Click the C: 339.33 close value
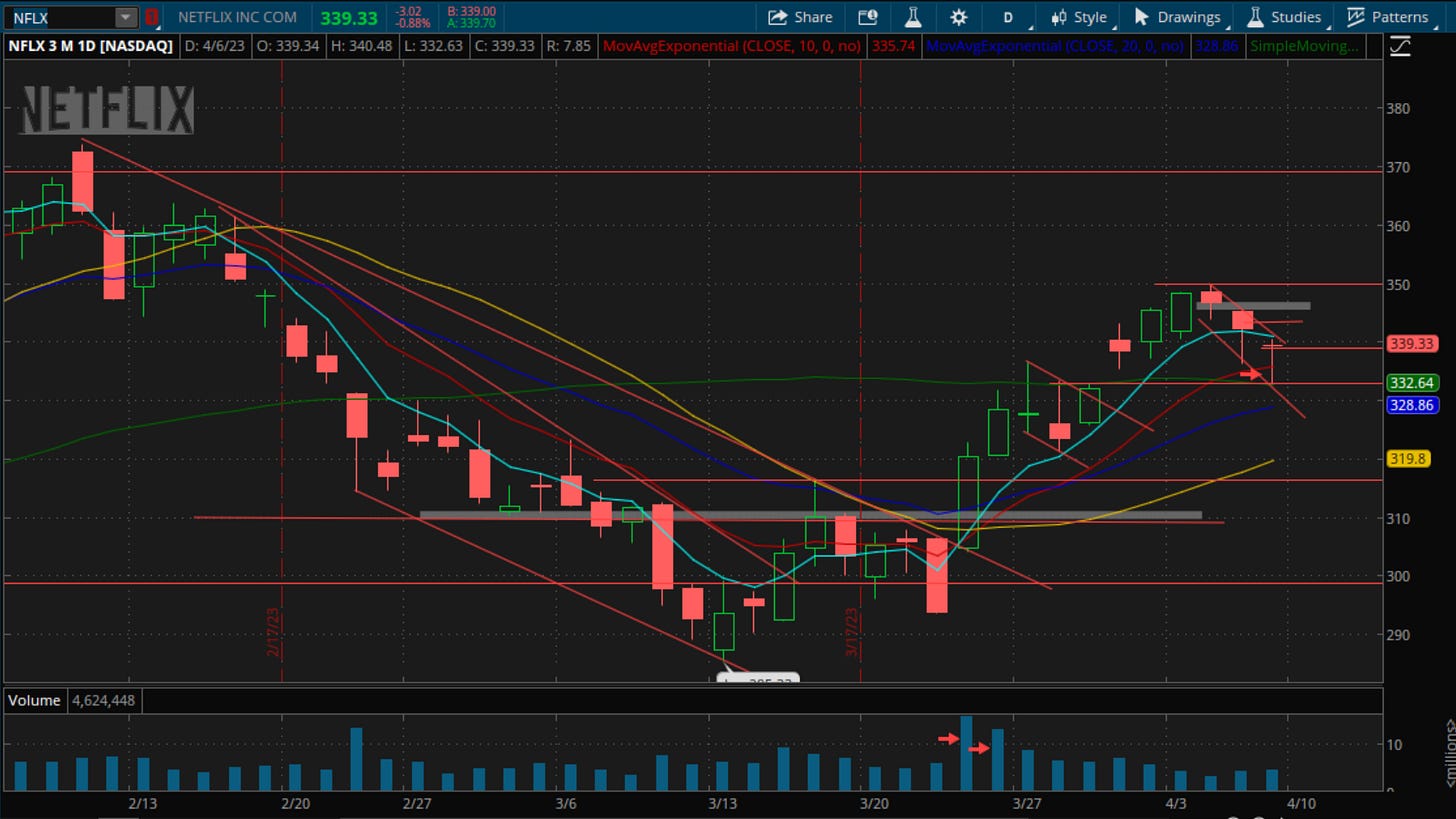 pyautogui.click(x=503, y=46)
